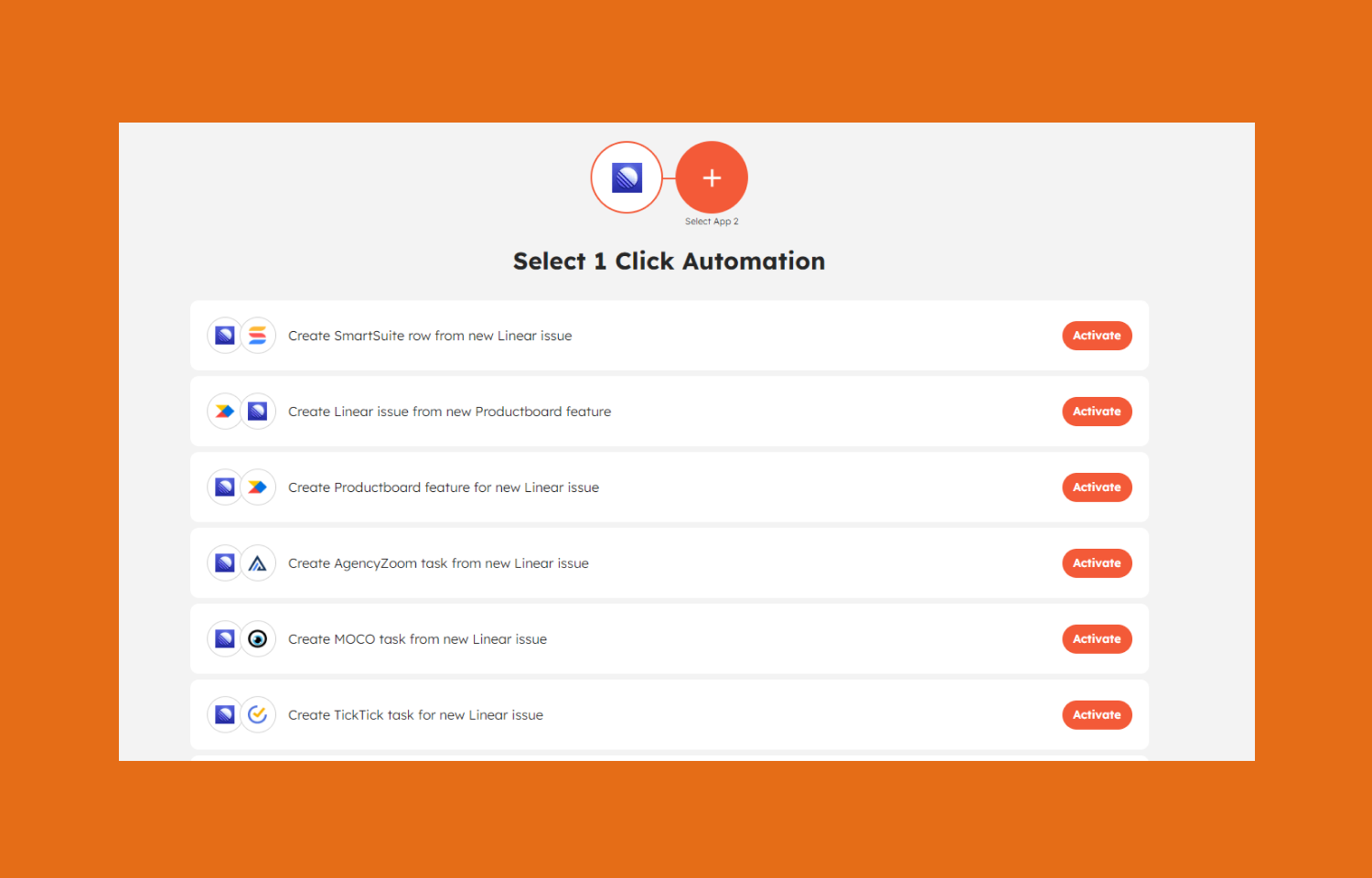
Task: Click Productboard icon in 'Create Linear issue' row
Action: (x=225, y=412)
